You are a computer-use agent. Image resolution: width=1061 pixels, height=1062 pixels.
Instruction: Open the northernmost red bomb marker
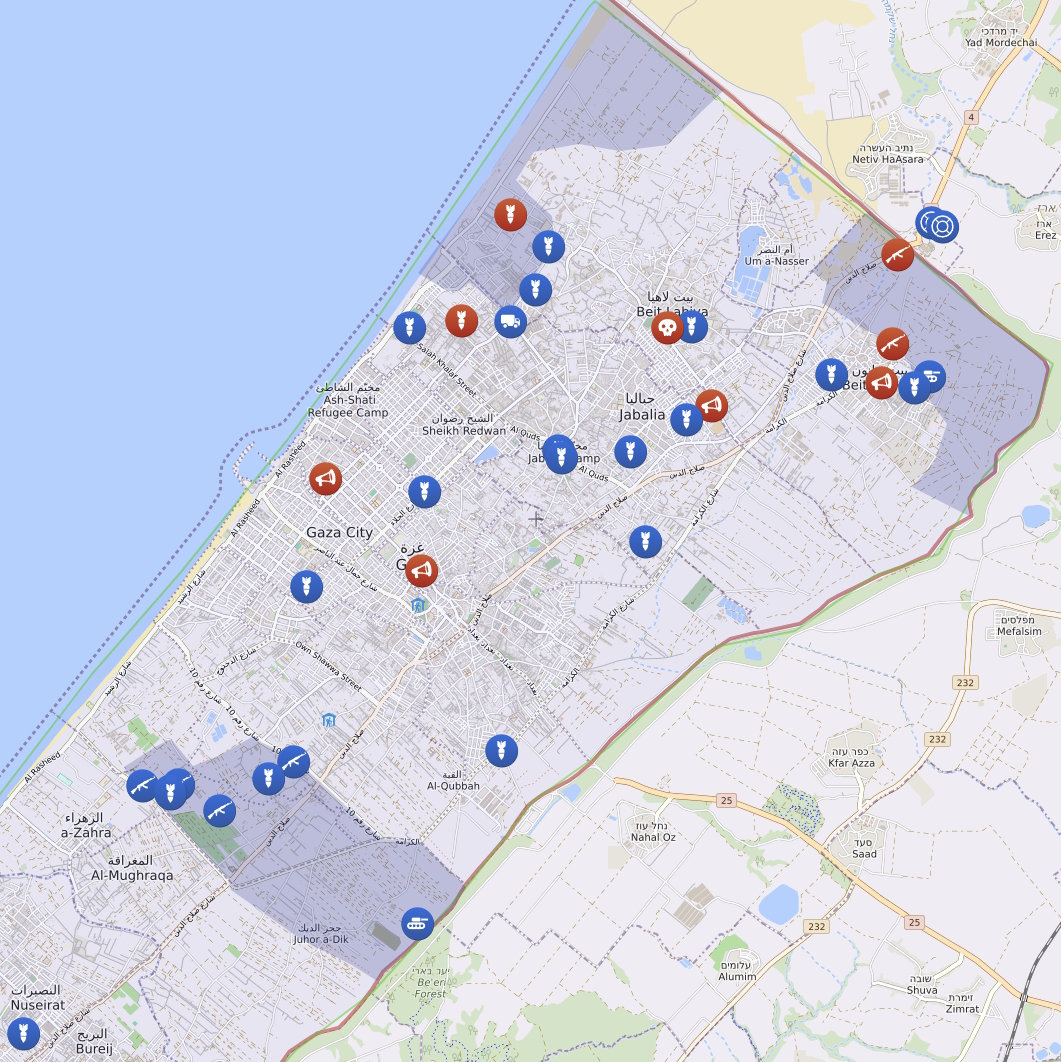pos(510,214)
